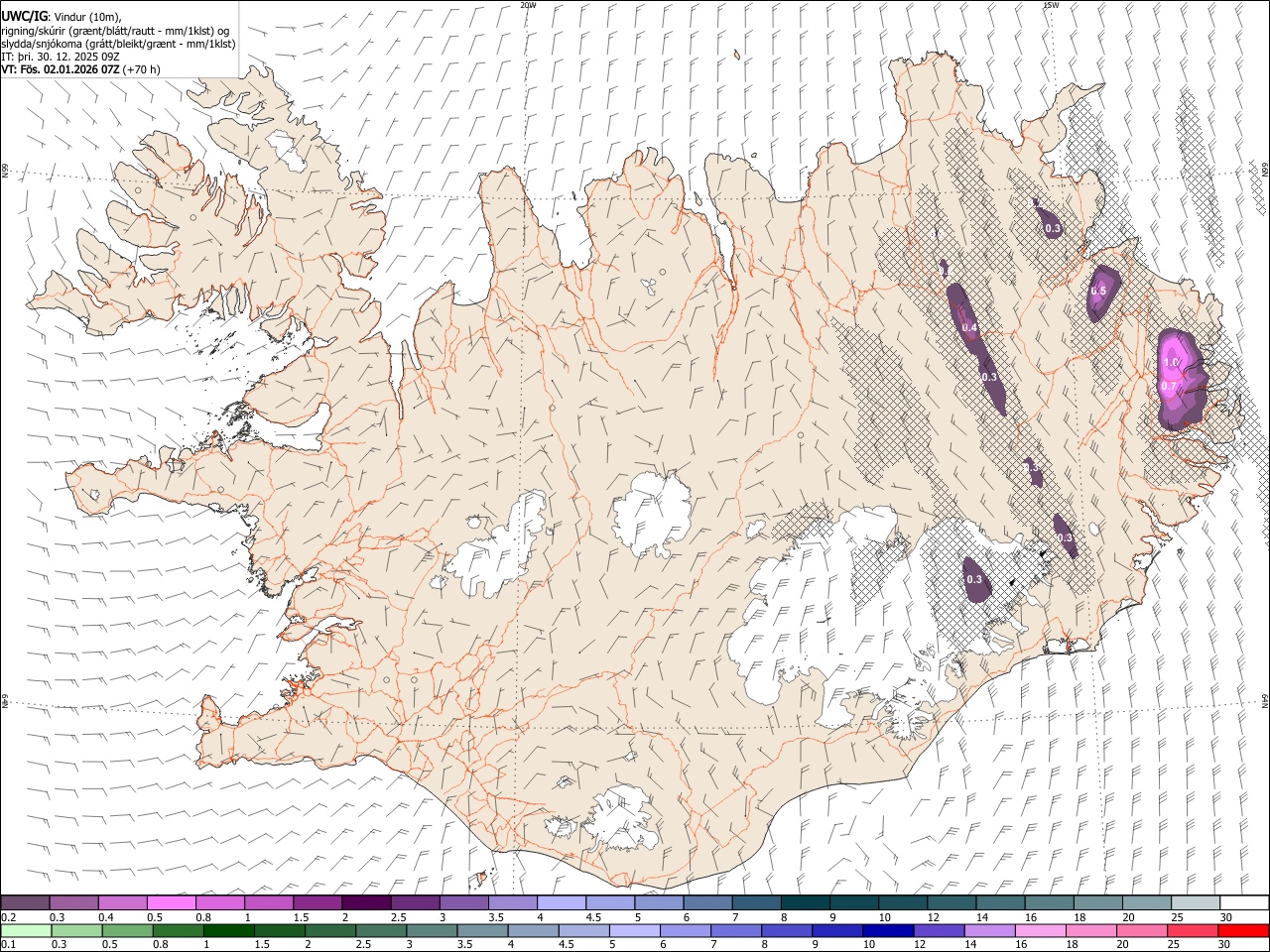The image size is (1270, 952).
Task: Click the '0.2' label in upper legend row
Action: [9, 917]
